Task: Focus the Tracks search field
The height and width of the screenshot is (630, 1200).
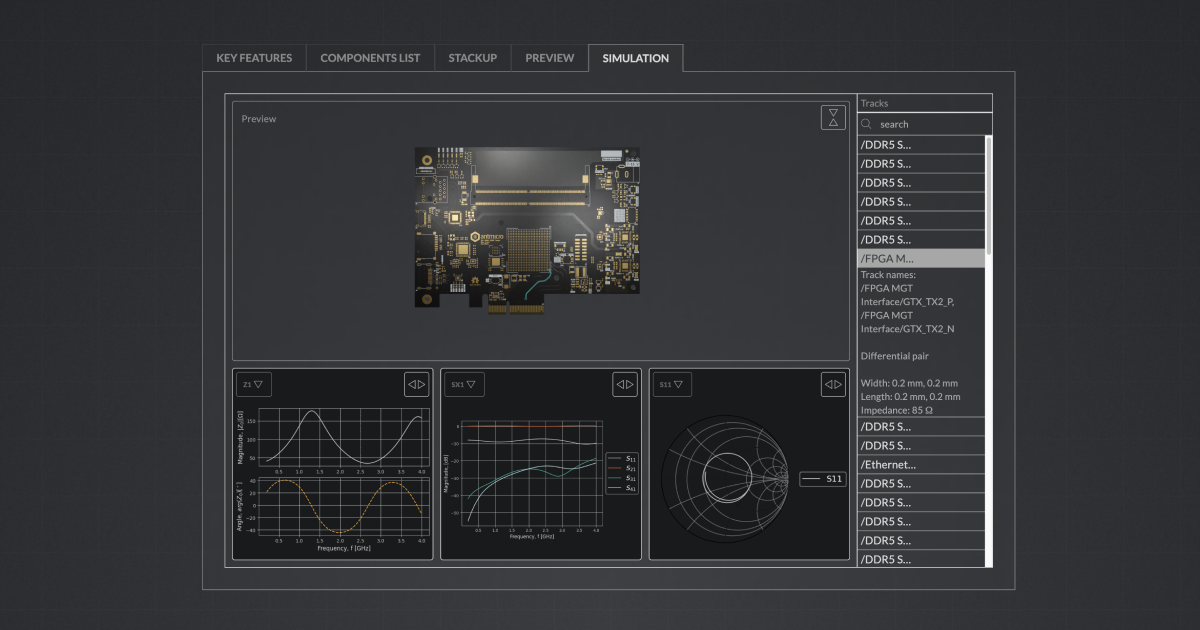Action: coord(924,124)
